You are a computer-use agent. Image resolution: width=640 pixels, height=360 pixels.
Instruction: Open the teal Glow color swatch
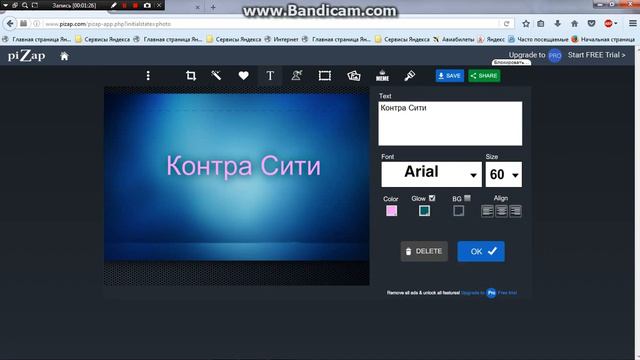tap(424, 211)
